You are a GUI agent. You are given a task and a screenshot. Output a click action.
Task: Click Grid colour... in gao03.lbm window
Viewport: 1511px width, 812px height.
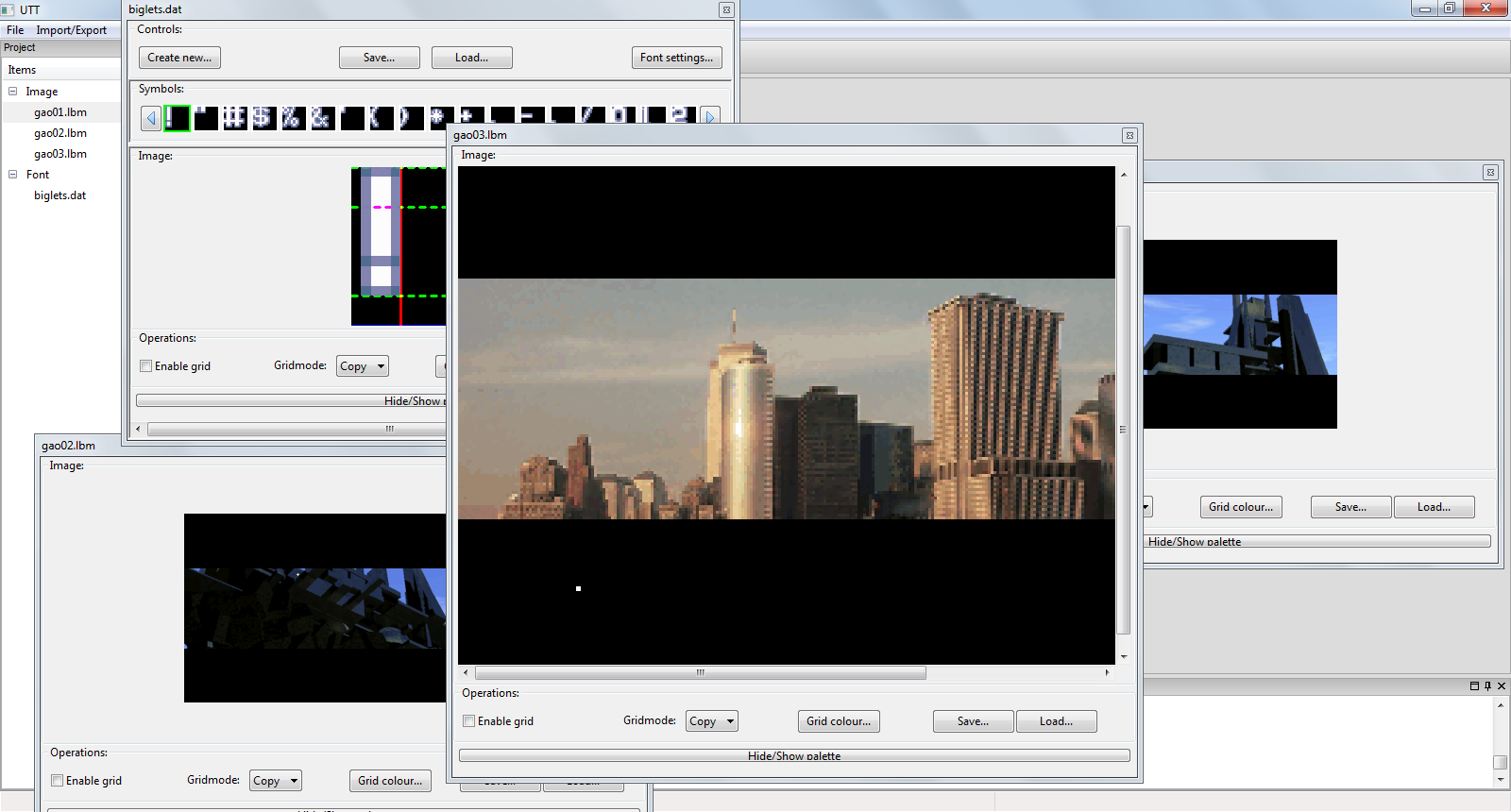839,721
